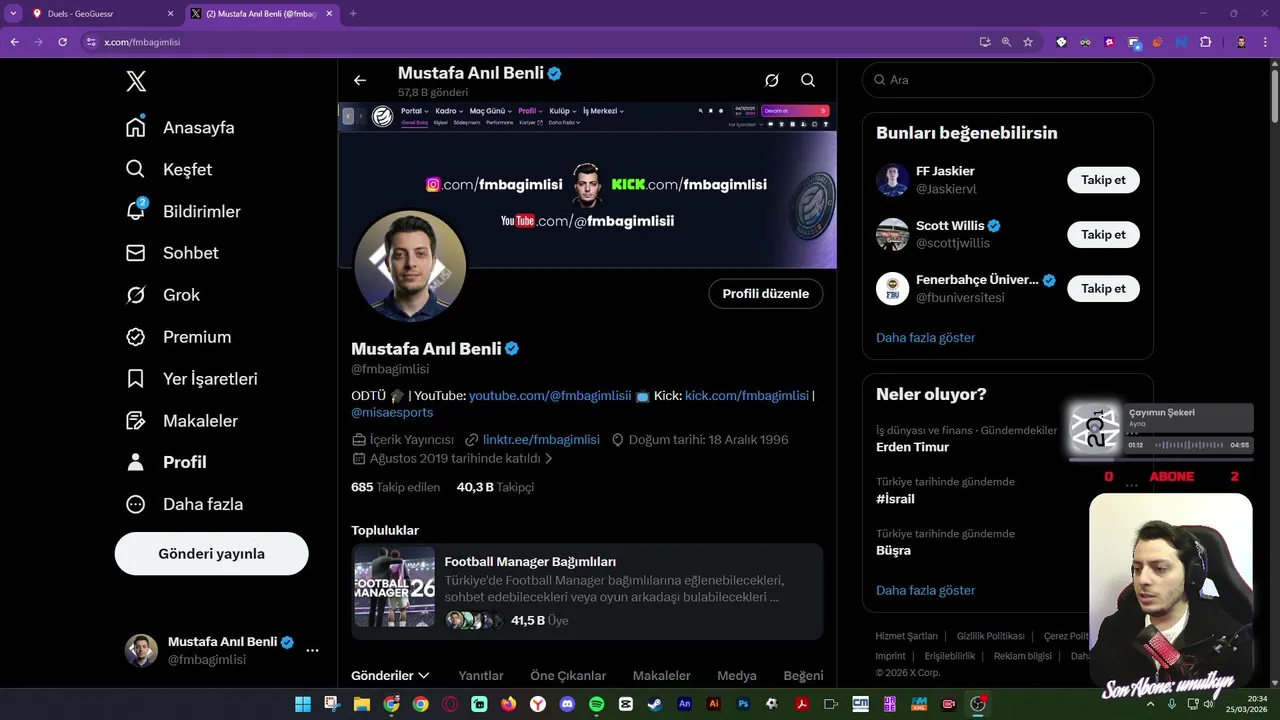Viewport: 1280px width, 720px height.
Task: Click install app icon in address bar
Action: pyautogui.click(x=985, y=42)
